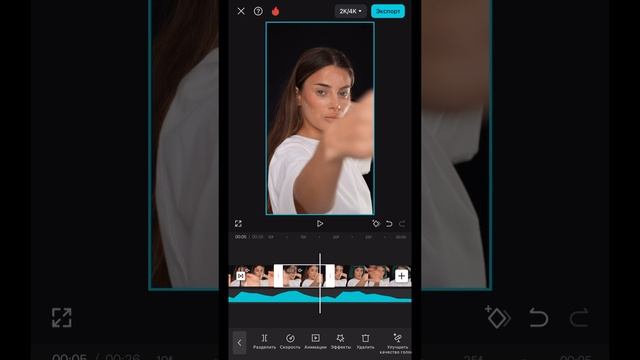
Task: Close the editor with the X icon
Action: pos(241,11)
